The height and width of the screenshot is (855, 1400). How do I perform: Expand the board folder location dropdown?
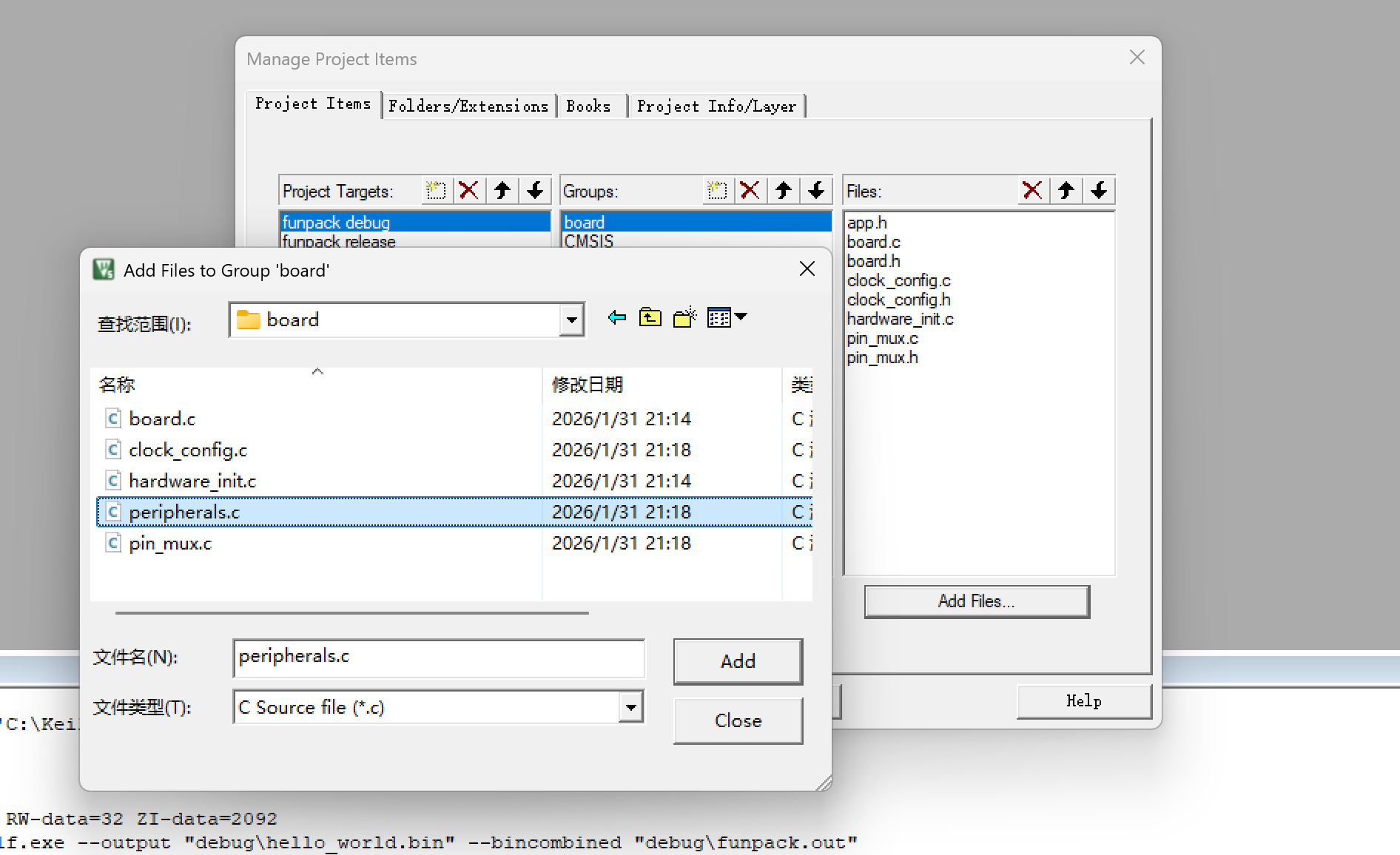[x=571, y=320]
